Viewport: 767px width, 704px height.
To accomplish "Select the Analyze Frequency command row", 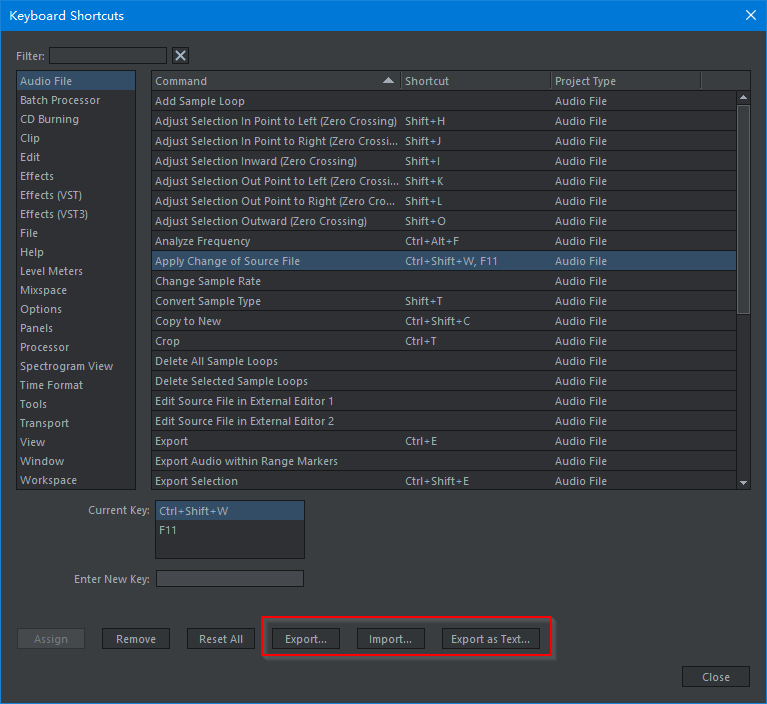I will click(x=275, y=241).
